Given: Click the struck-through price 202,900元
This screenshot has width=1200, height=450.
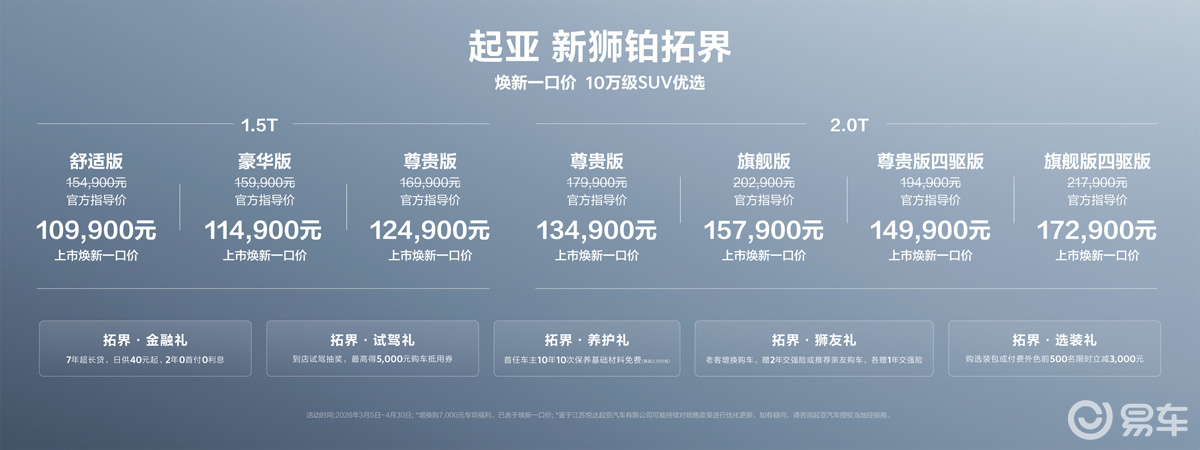Looking at the screenshot, I should (764, 183).
